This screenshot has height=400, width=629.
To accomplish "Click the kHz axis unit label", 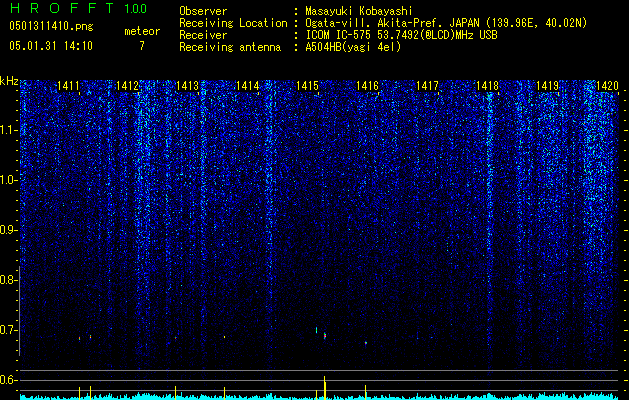I will tap(9, 81).
